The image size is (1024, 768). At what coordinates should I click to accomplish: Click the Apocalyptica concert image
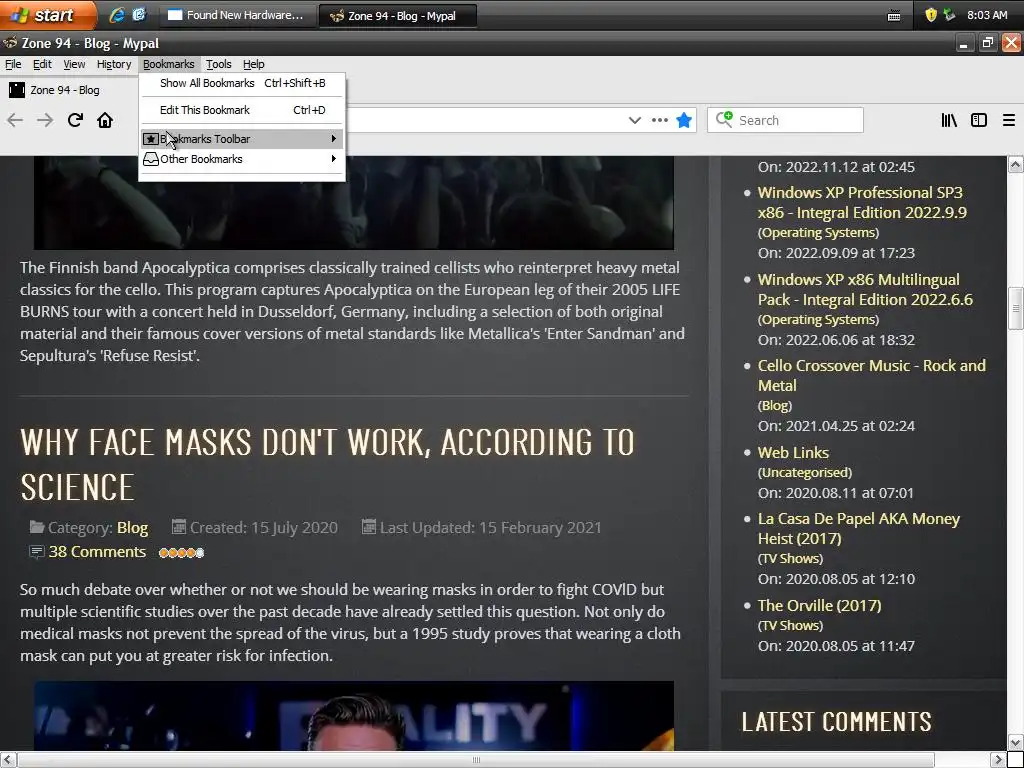pyautogui.click(x=354, y=203)
